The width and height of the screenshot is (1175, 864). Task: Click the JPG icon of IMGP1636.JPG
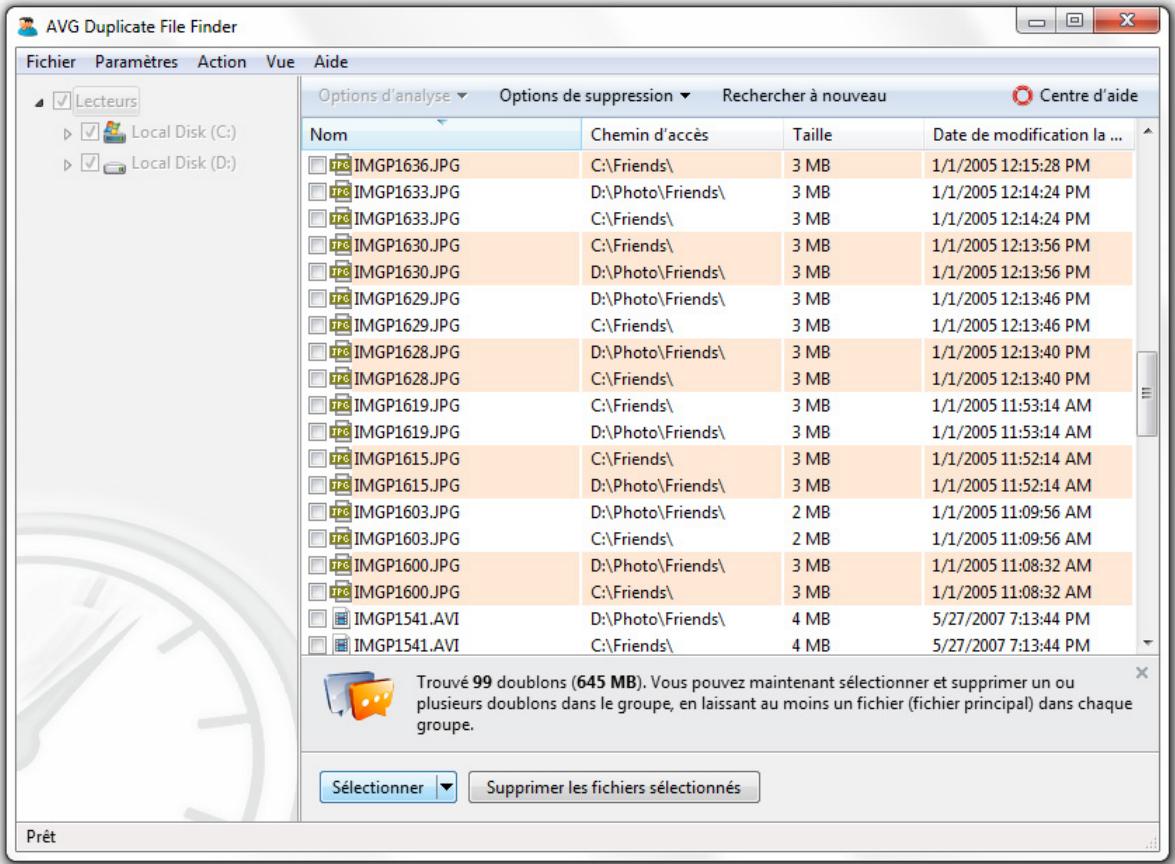coord(340,165)
